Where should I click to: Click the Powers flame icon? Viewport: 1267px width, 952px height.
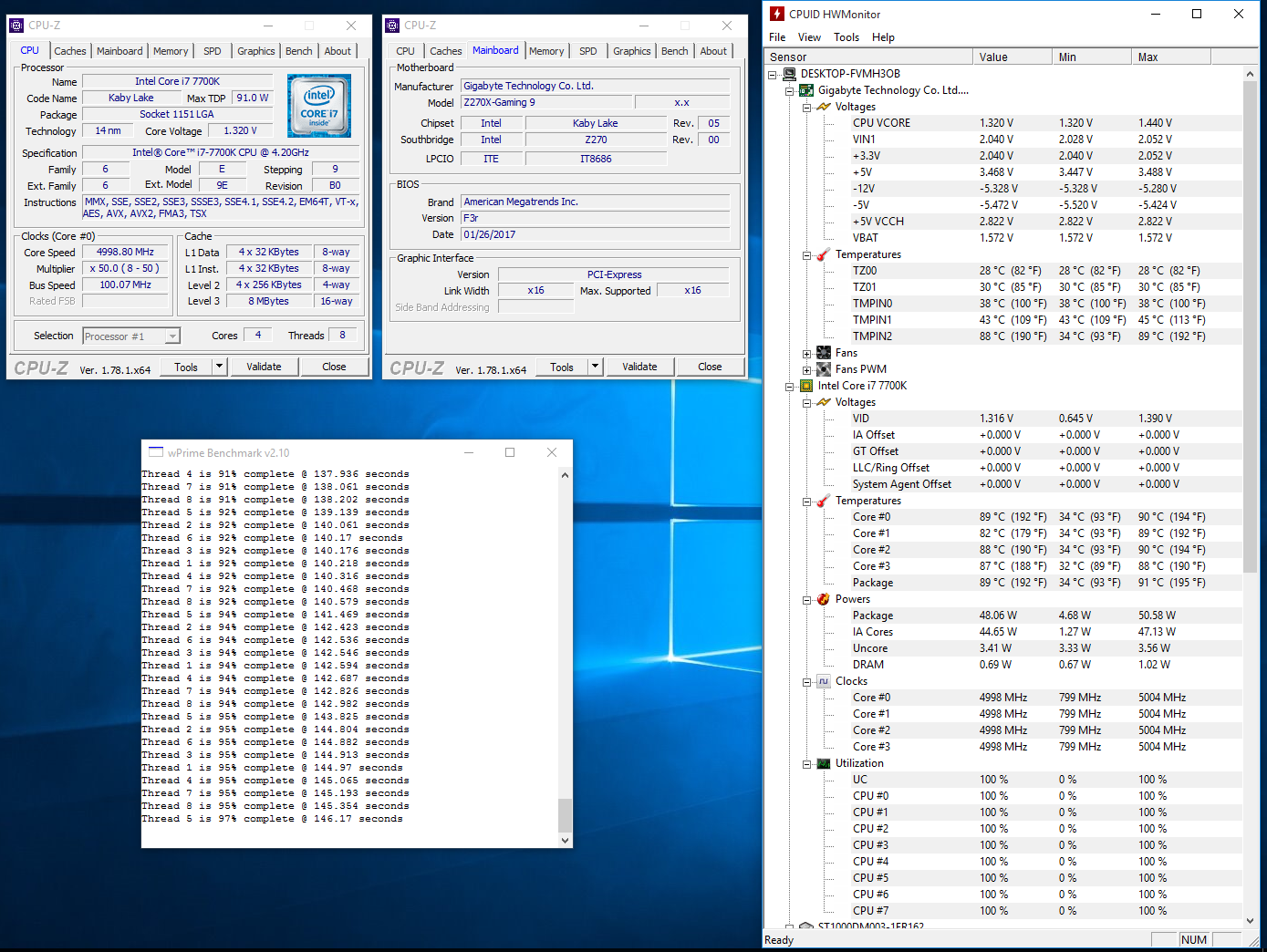tap(824, 599)
